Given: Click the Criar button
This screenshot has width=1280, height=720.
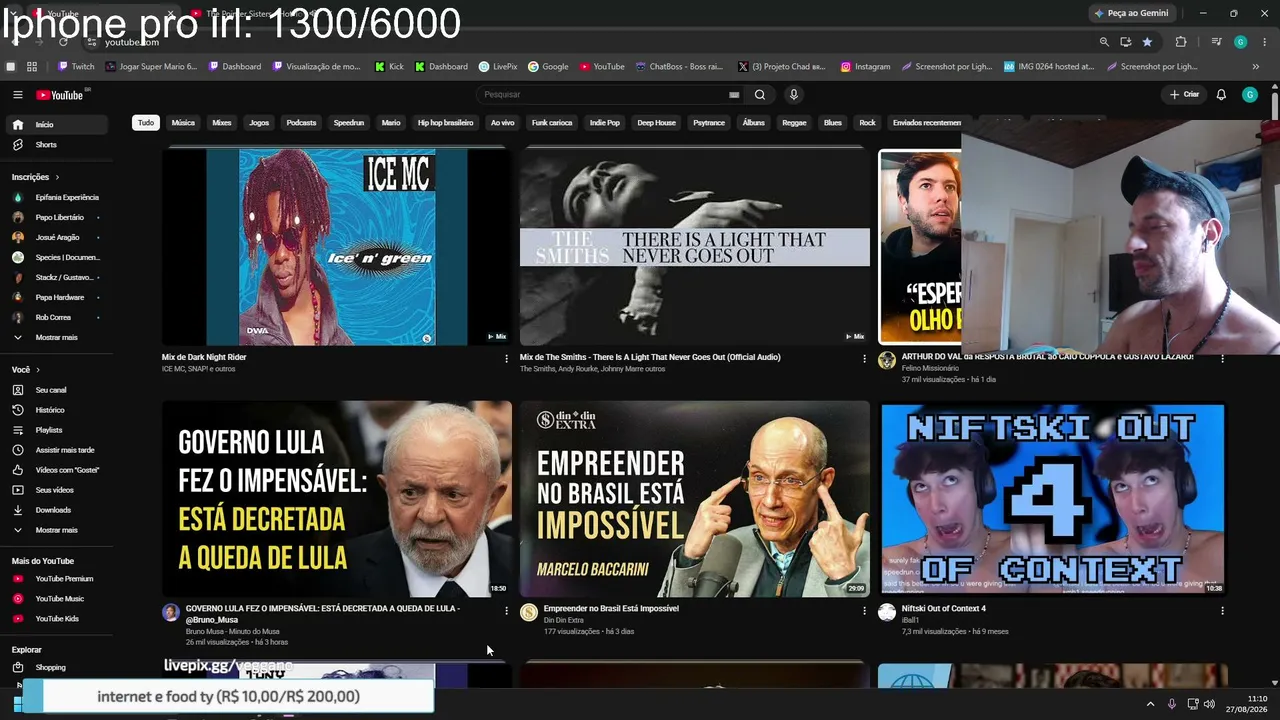Looking at the screenshot, I should click(x=1184, y=95).
